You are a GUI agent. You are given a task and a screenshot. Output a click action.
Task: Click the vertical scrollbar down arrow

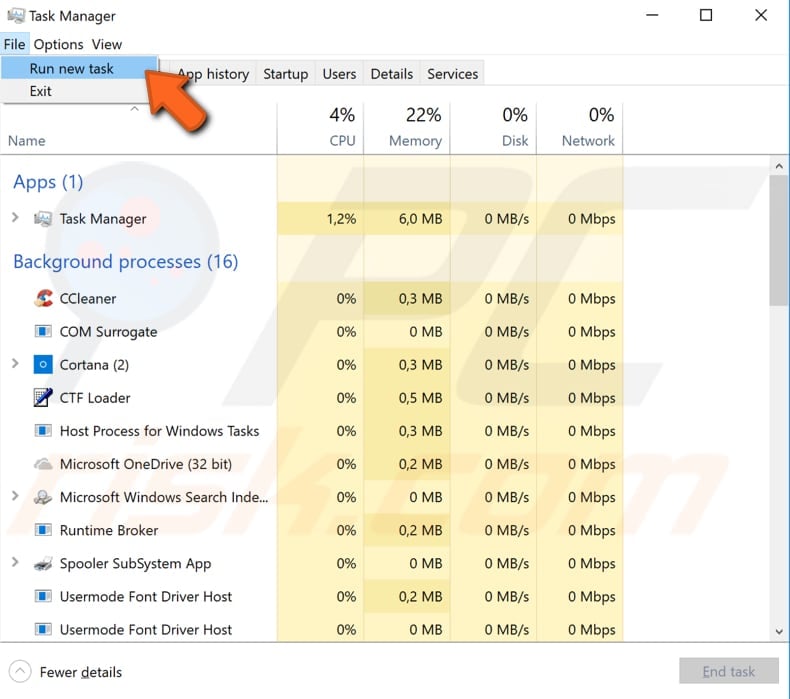click(778, 632)
